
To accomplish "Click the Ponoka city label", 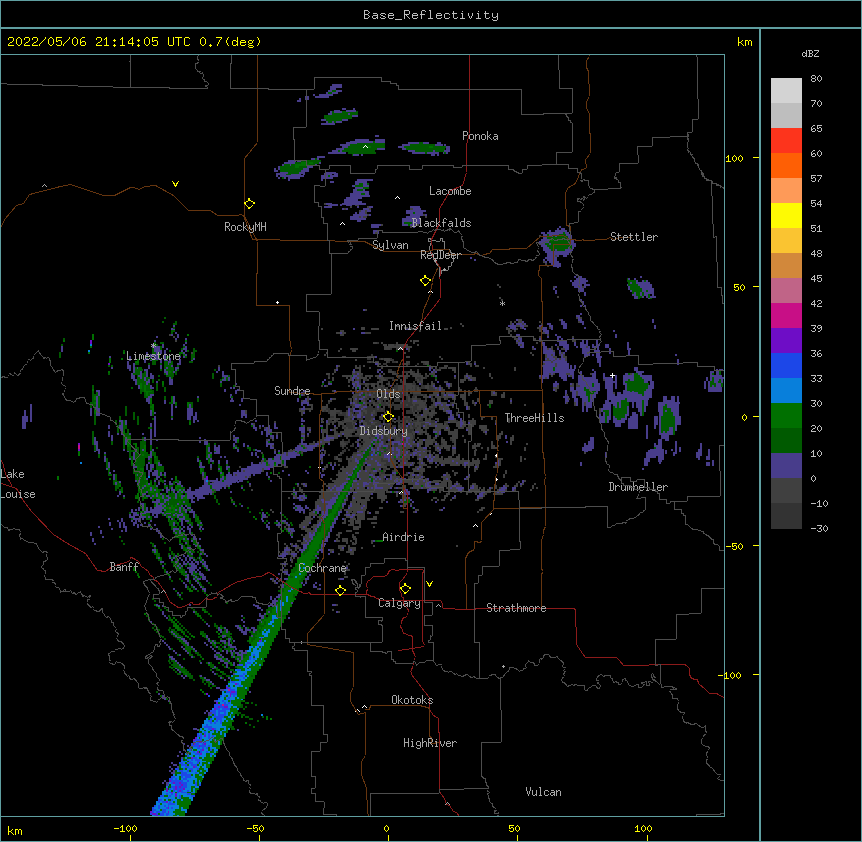I will (x=480, y=136).
